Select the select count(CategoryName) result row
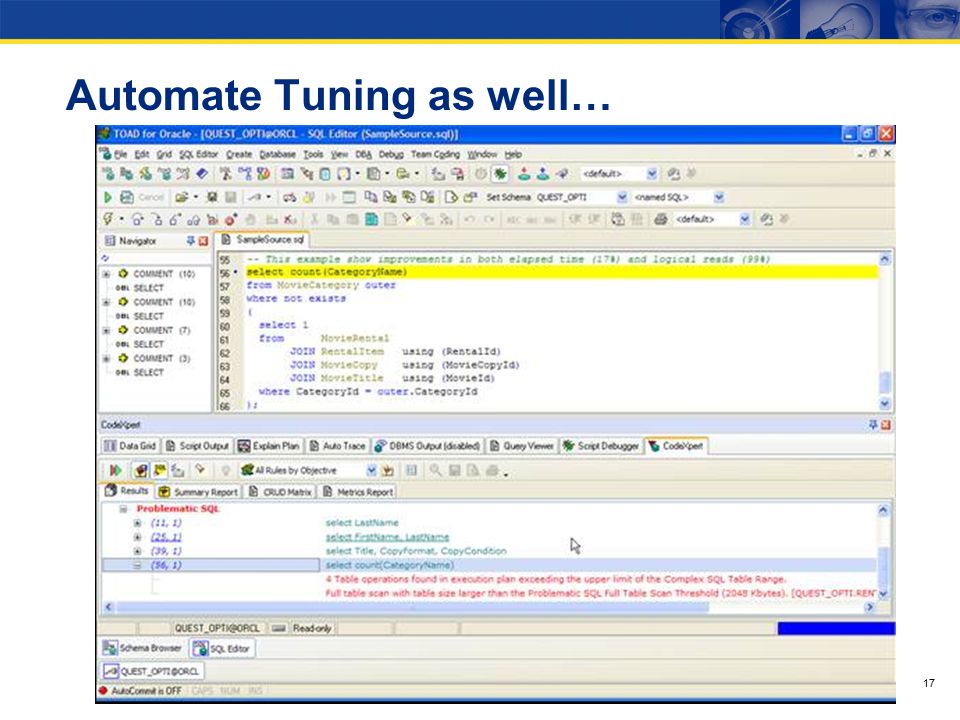960x720 pixels. point(490,565)
